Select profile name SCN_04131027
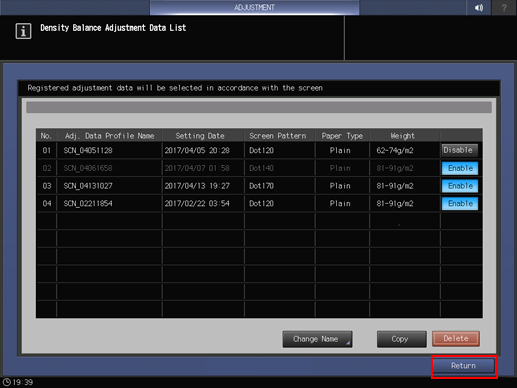The height and width of the screenshot is (388, 517). pyautogui.click(x=88, y=186)
